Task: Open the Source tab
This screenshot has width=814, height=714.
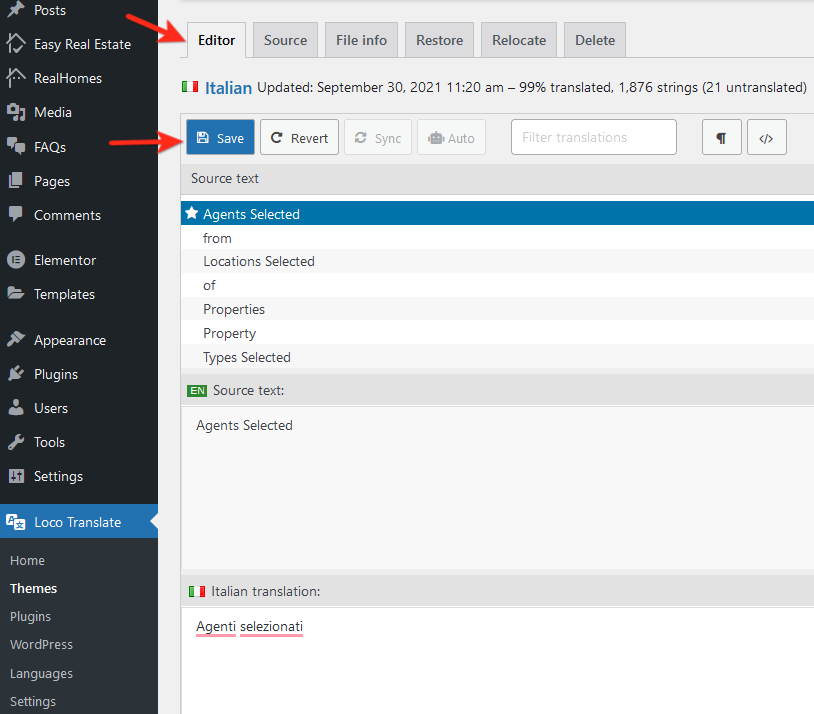Action: 285,40
